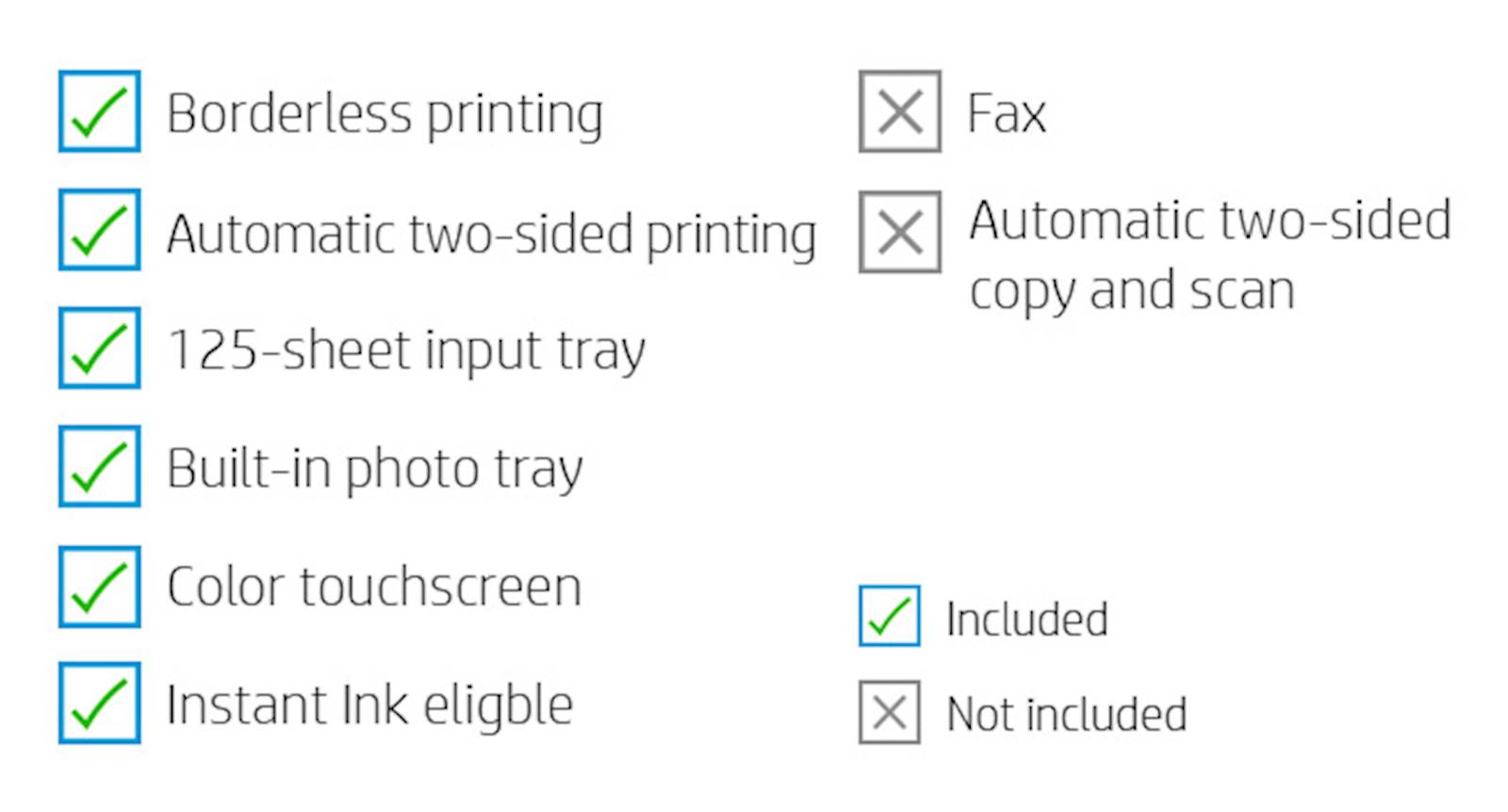Click the Instant Ink eligible text
This screenshot has width=1508, height=812.
pos(369,706)
